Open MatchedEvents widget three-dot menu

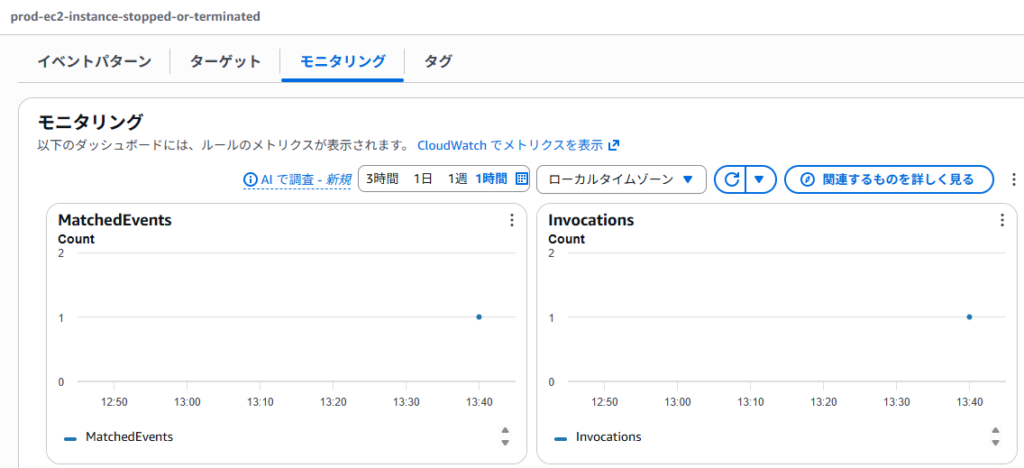(511, 221)
